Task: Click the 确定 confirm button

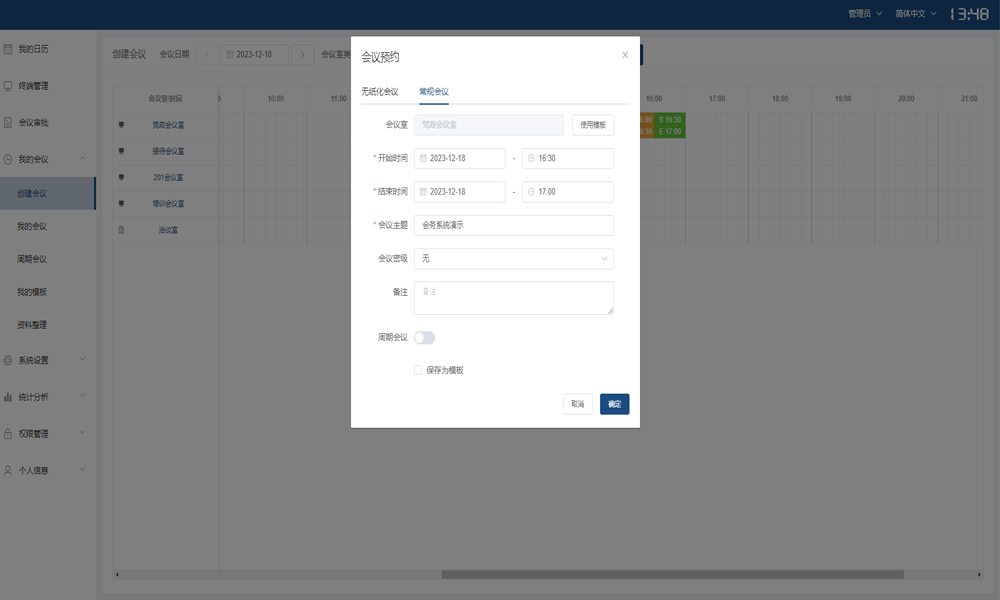Action: [x=614, y=404]
